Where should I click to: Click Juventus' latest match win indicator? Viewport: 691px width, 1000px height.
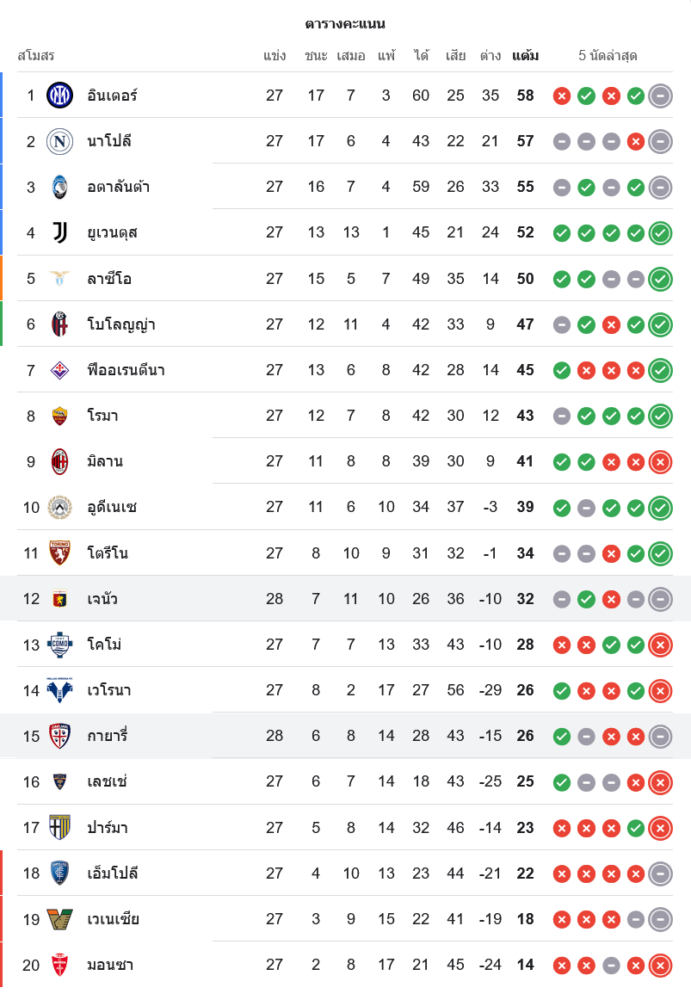tap(660, 233)
